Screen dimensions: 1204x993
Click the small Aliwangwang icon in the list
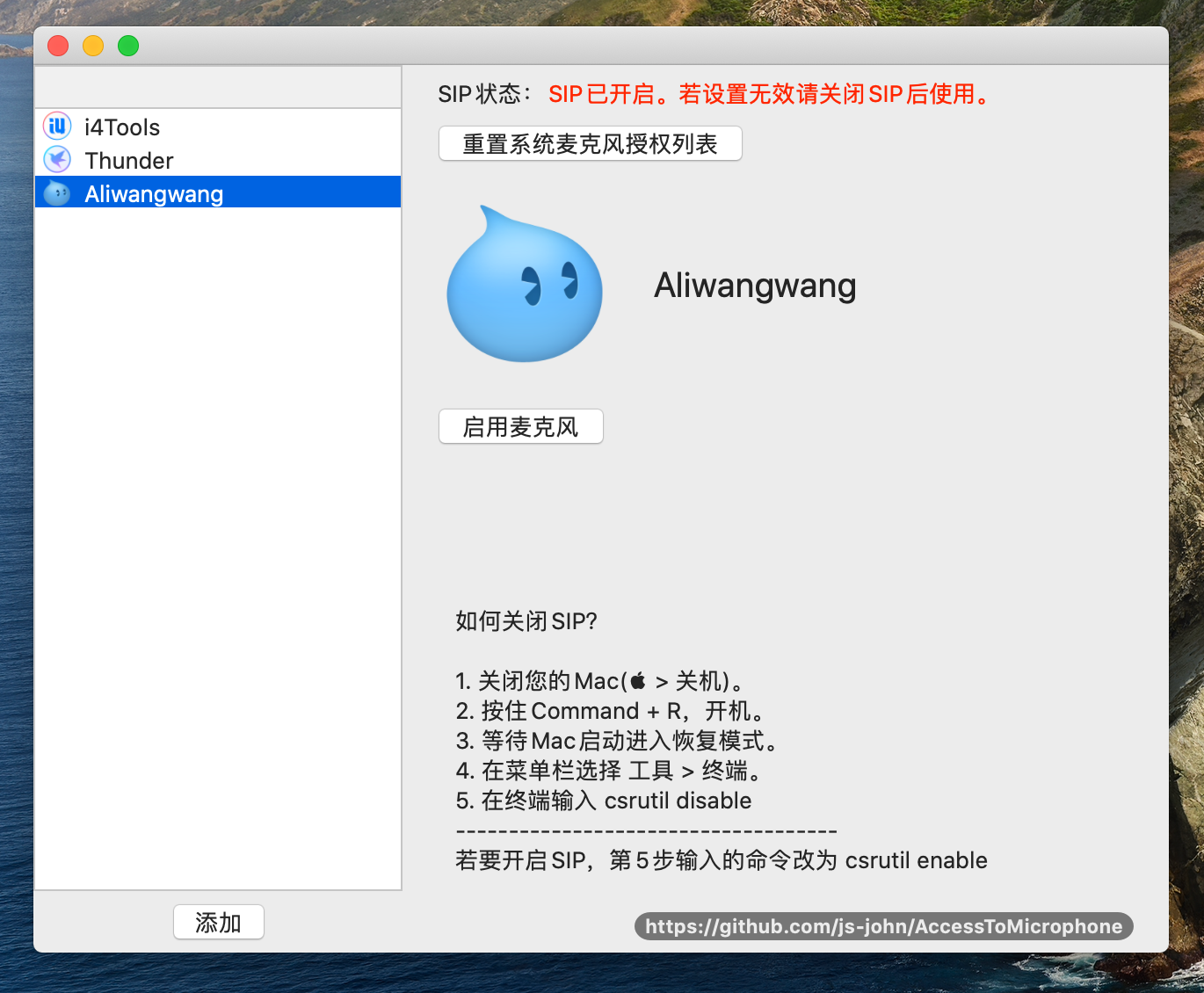[57, 193]
